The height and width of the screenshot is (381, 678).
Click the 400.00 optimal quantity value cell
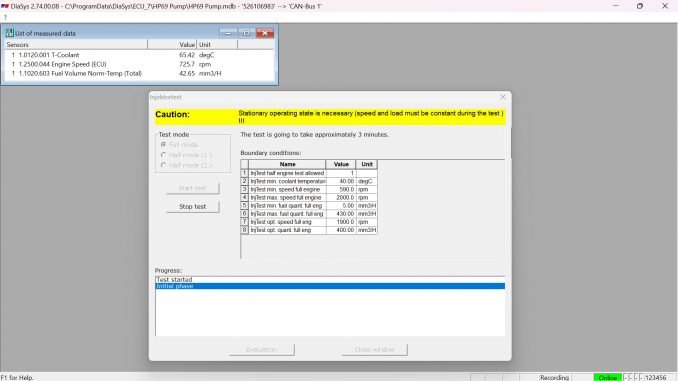pos(341,230)
